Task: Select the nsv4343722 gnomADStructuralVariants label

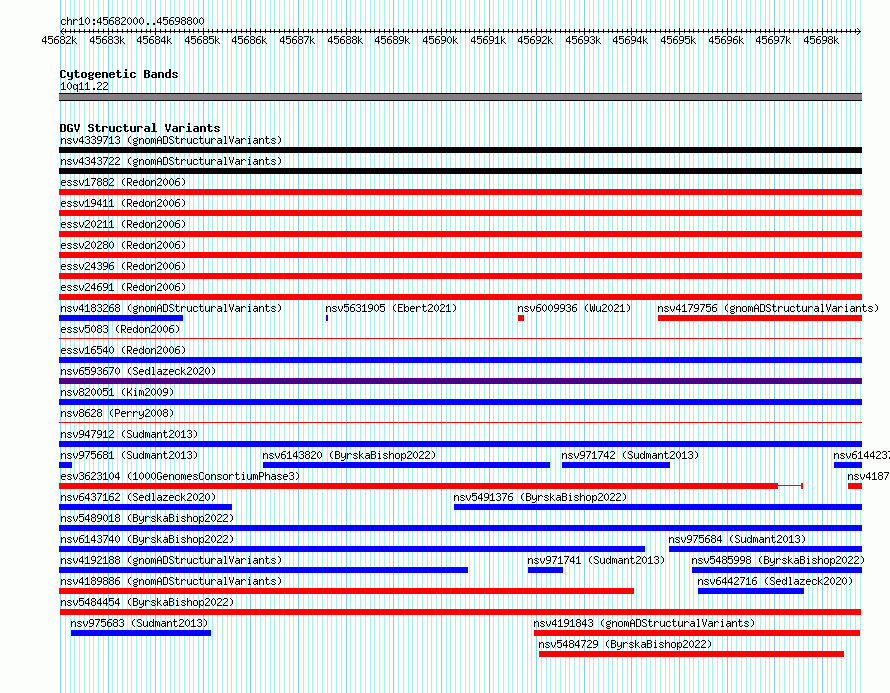Action: (x=171, y=161)
